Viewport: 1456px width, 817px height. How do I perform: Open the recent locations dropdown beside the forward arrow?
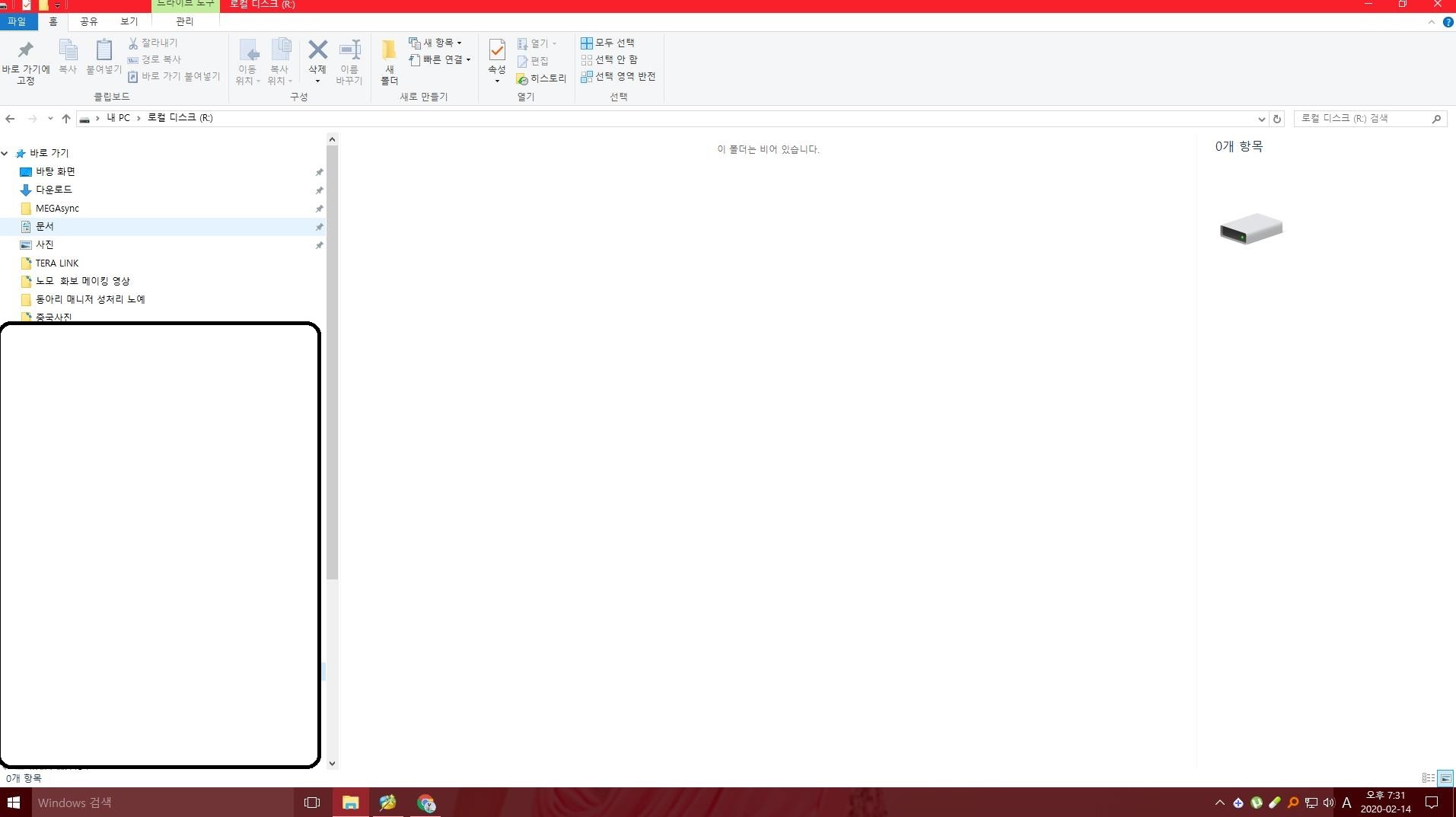pyautogui.click(x=50, y=119)
